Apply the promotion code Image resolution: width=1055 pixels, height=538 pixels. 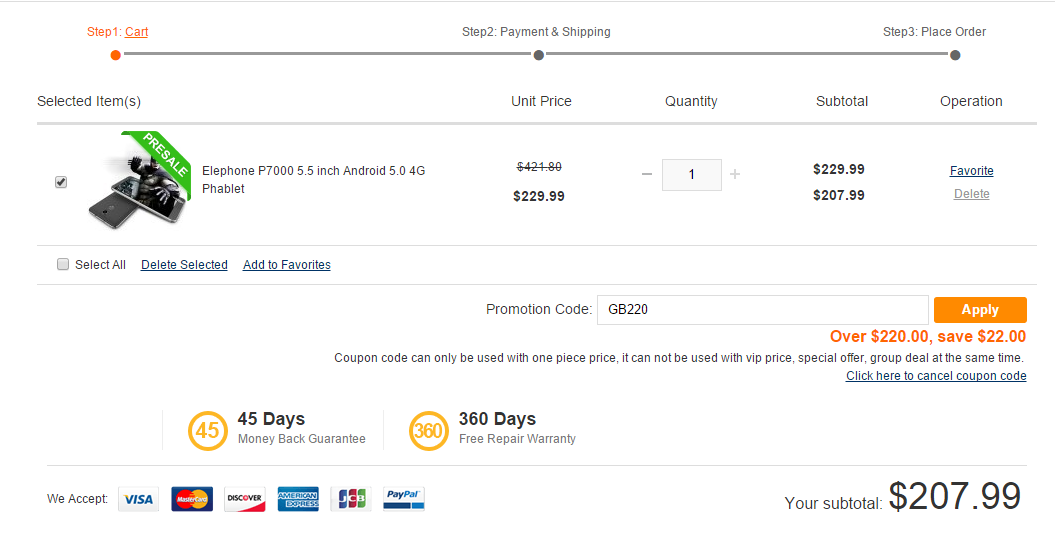pyautogui.click(x=980, y=310)
